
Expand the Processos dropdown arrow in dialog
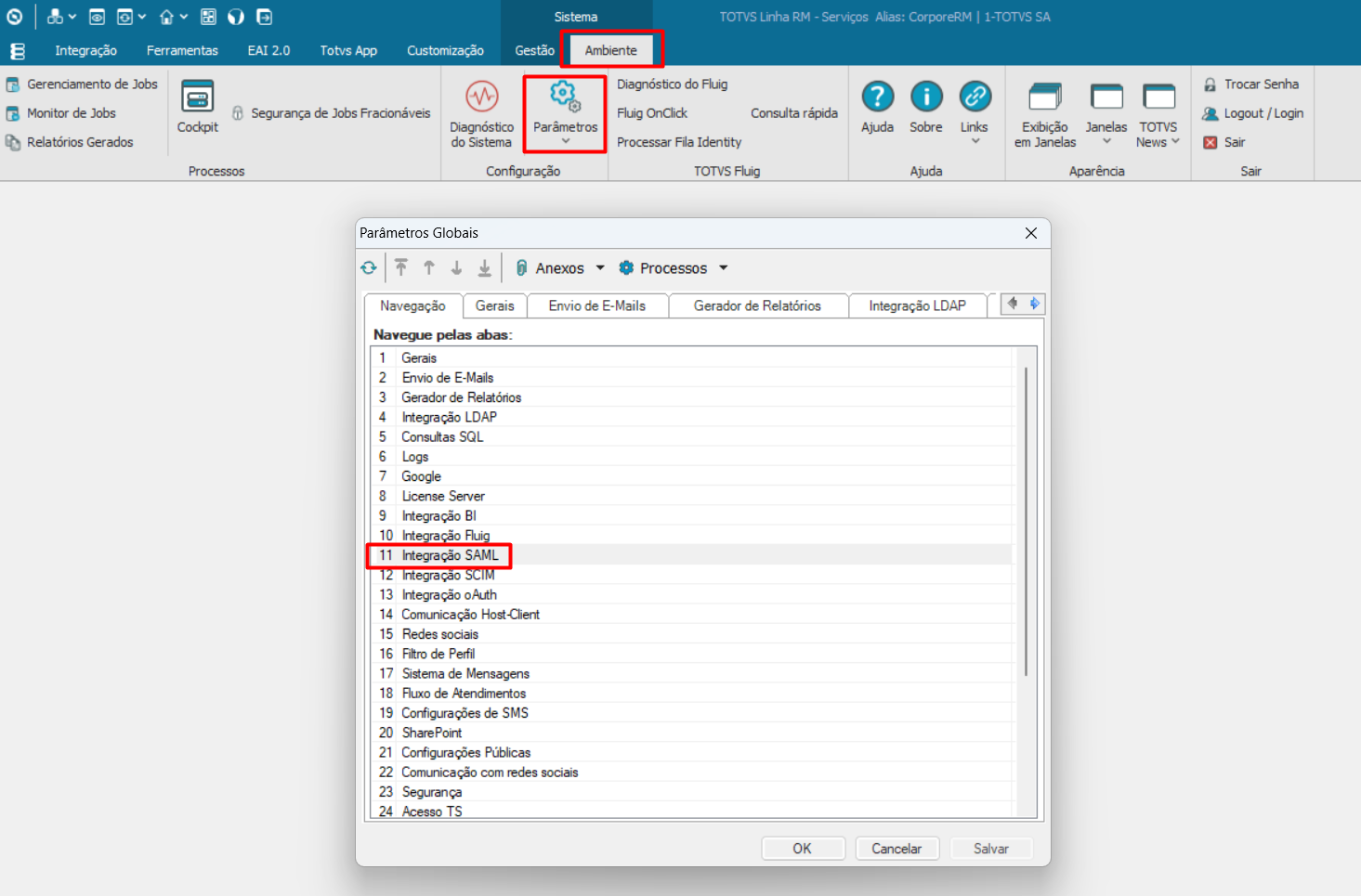tap(723, 267)
